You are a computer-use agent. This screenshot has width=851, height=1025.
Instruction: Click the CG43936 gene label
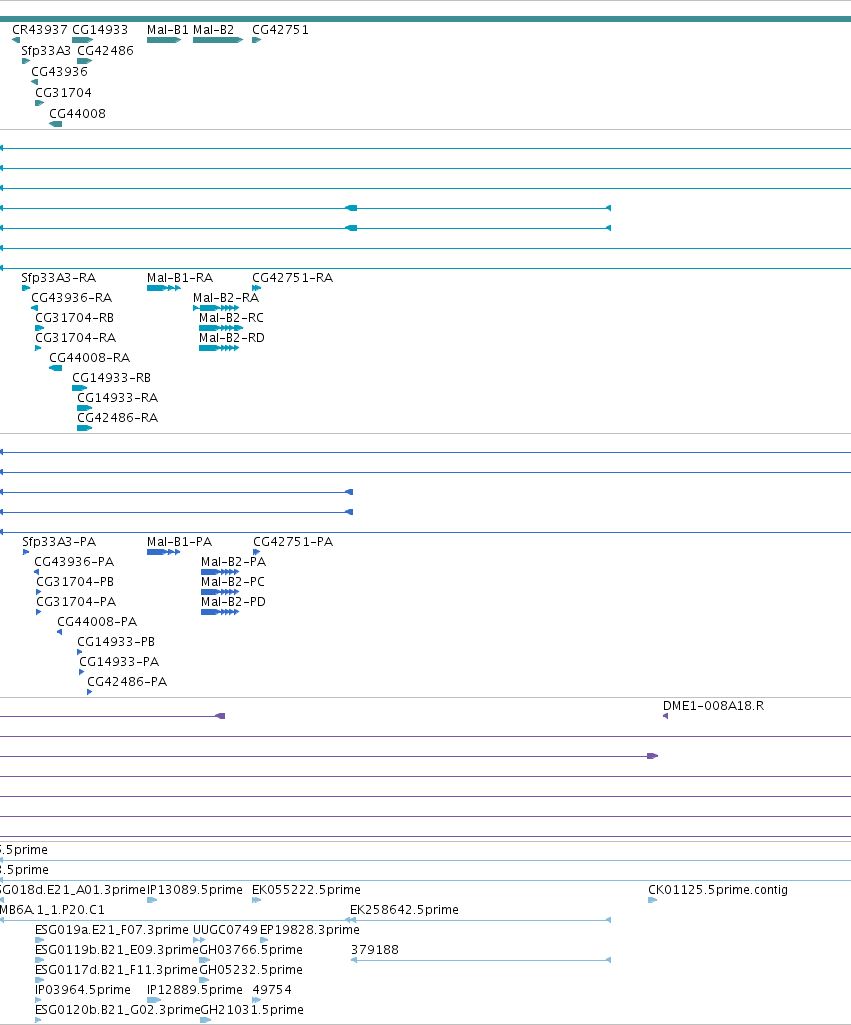(x=59, y=72)
